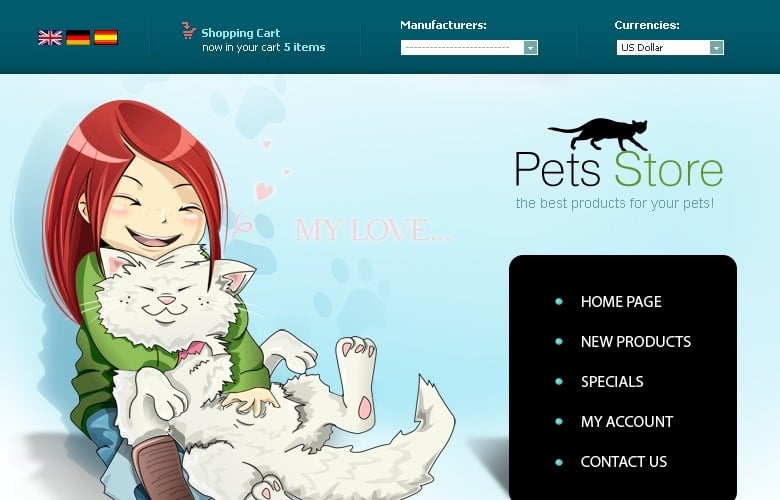Open the US Dollar currency combo box
Viewport: 780px width, 500px height.
pos(670,48)
